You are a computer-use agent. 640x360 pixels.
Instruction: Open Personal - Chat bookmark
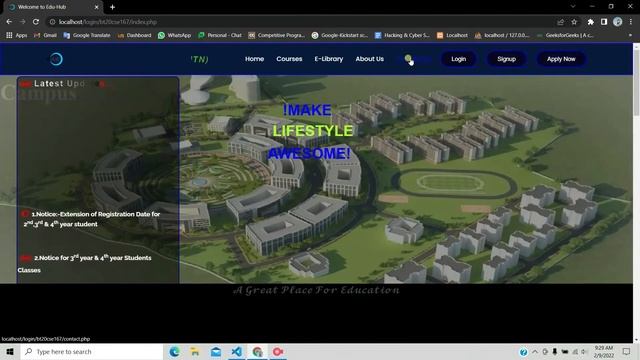tap(220, 36)
